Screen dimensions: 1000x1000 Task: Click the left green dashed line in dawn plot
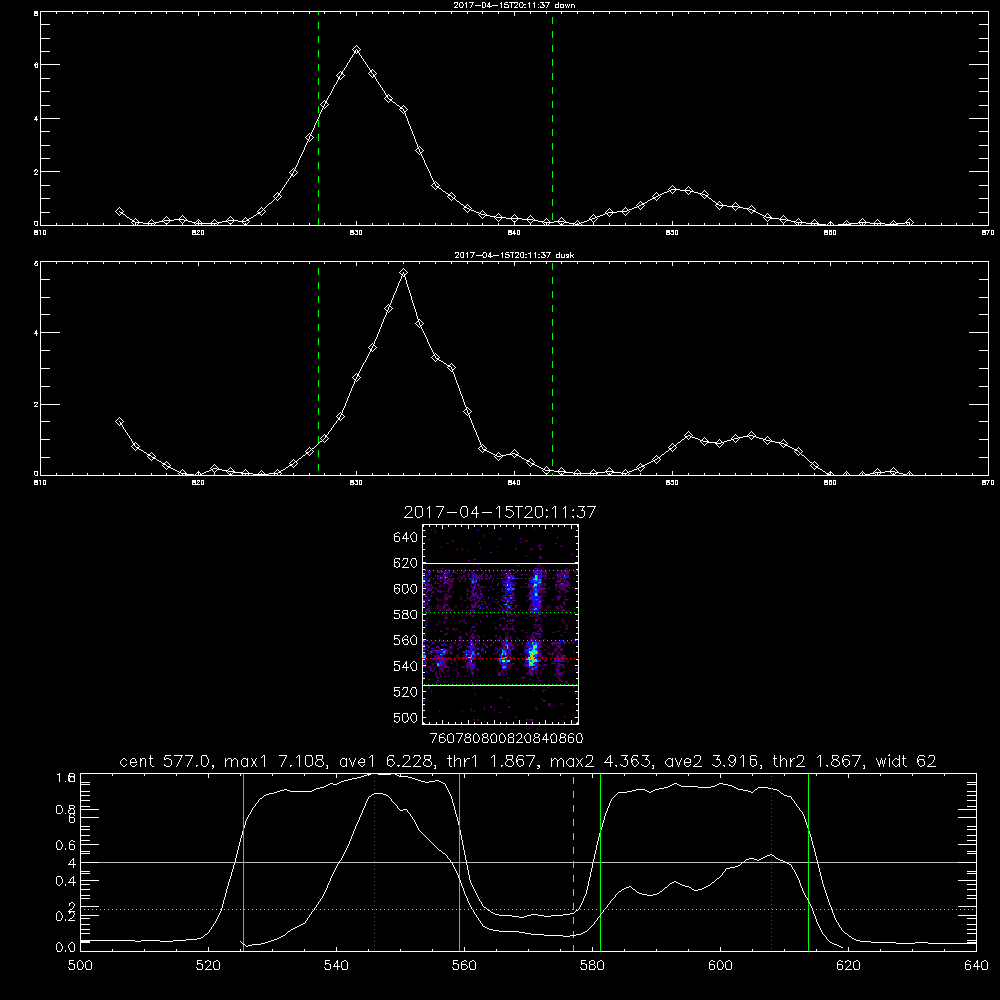click(x=318, y=119)
